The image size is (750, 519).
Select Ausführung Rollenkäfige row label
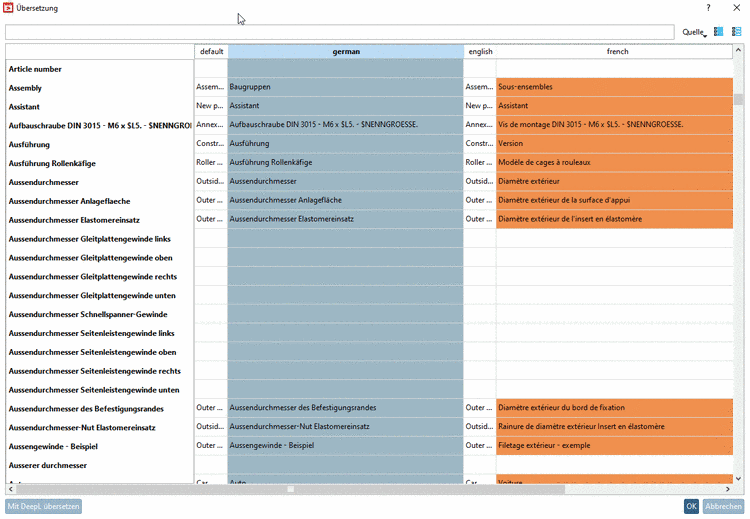tap(52, 164)
